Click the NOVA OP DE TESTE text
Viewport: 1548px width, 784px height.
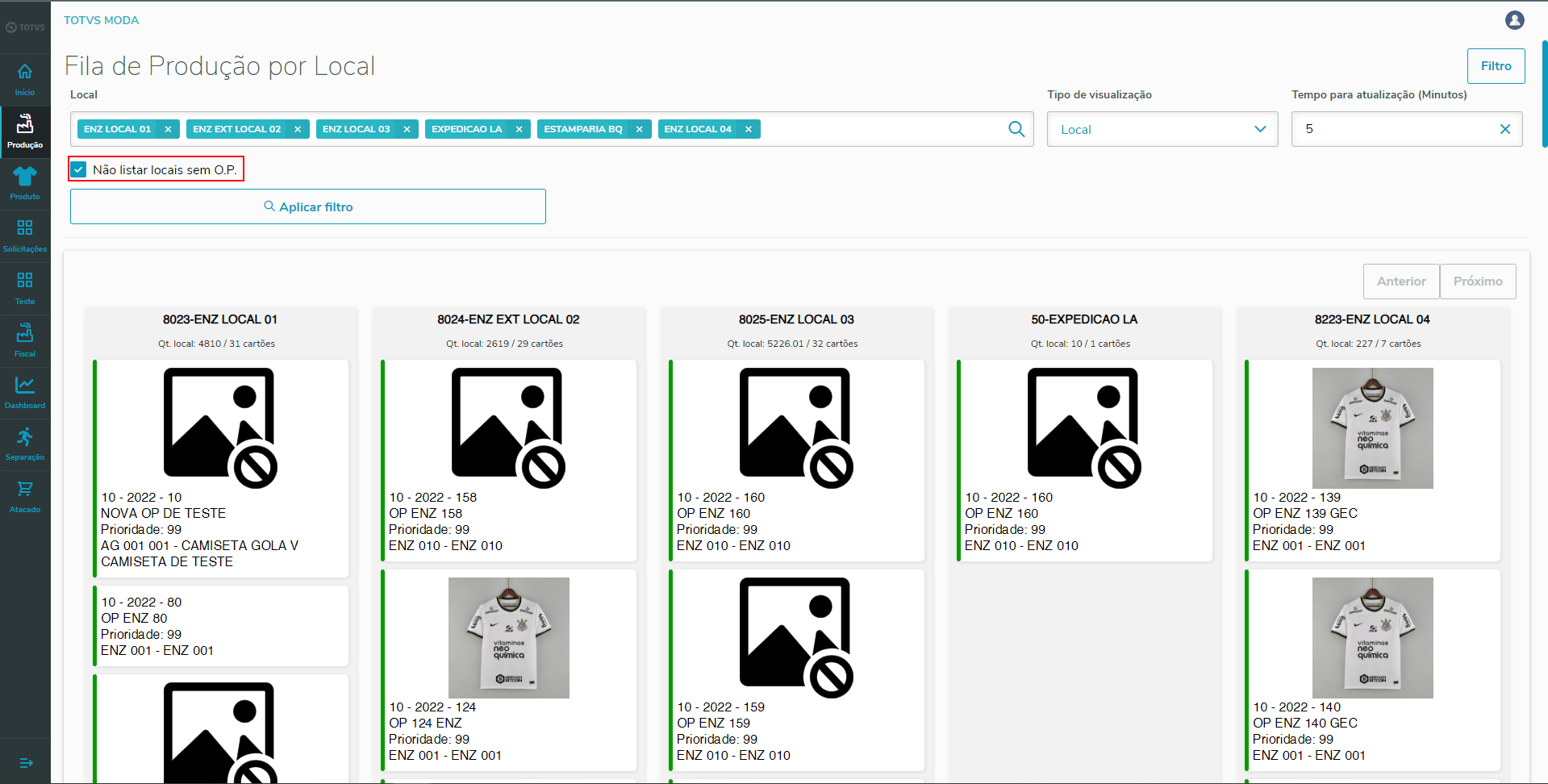tap(163, 513)
